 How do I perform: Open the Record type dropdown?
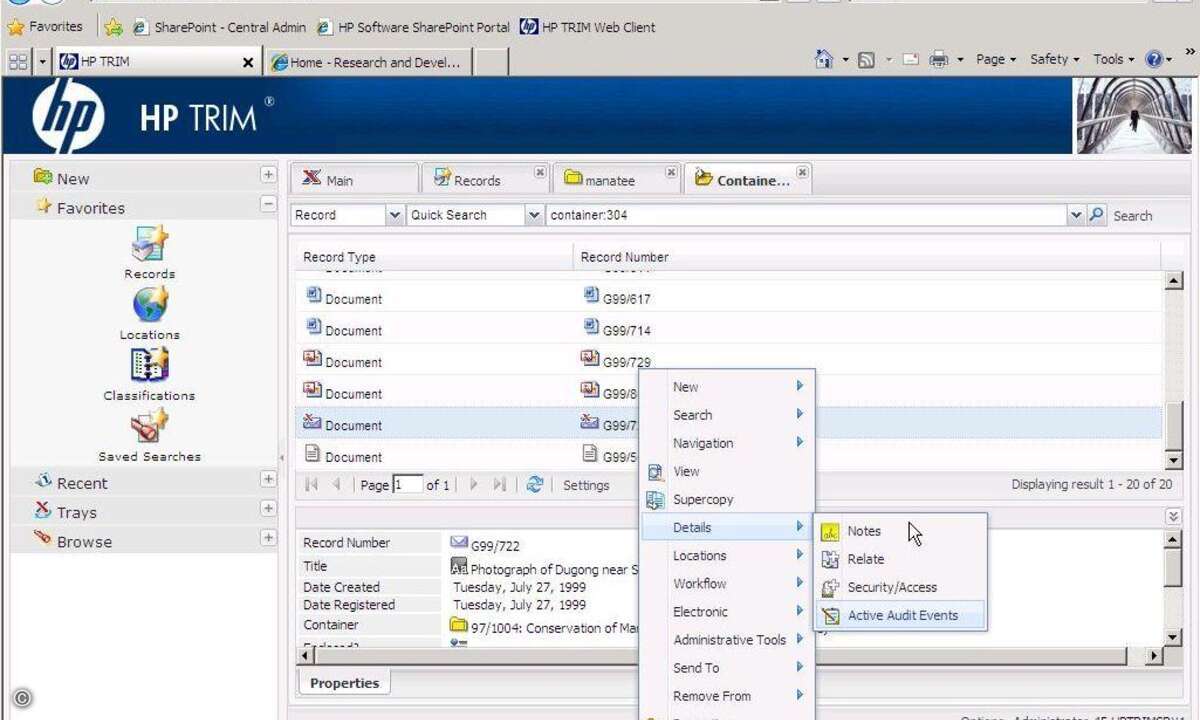click(394, 215)
